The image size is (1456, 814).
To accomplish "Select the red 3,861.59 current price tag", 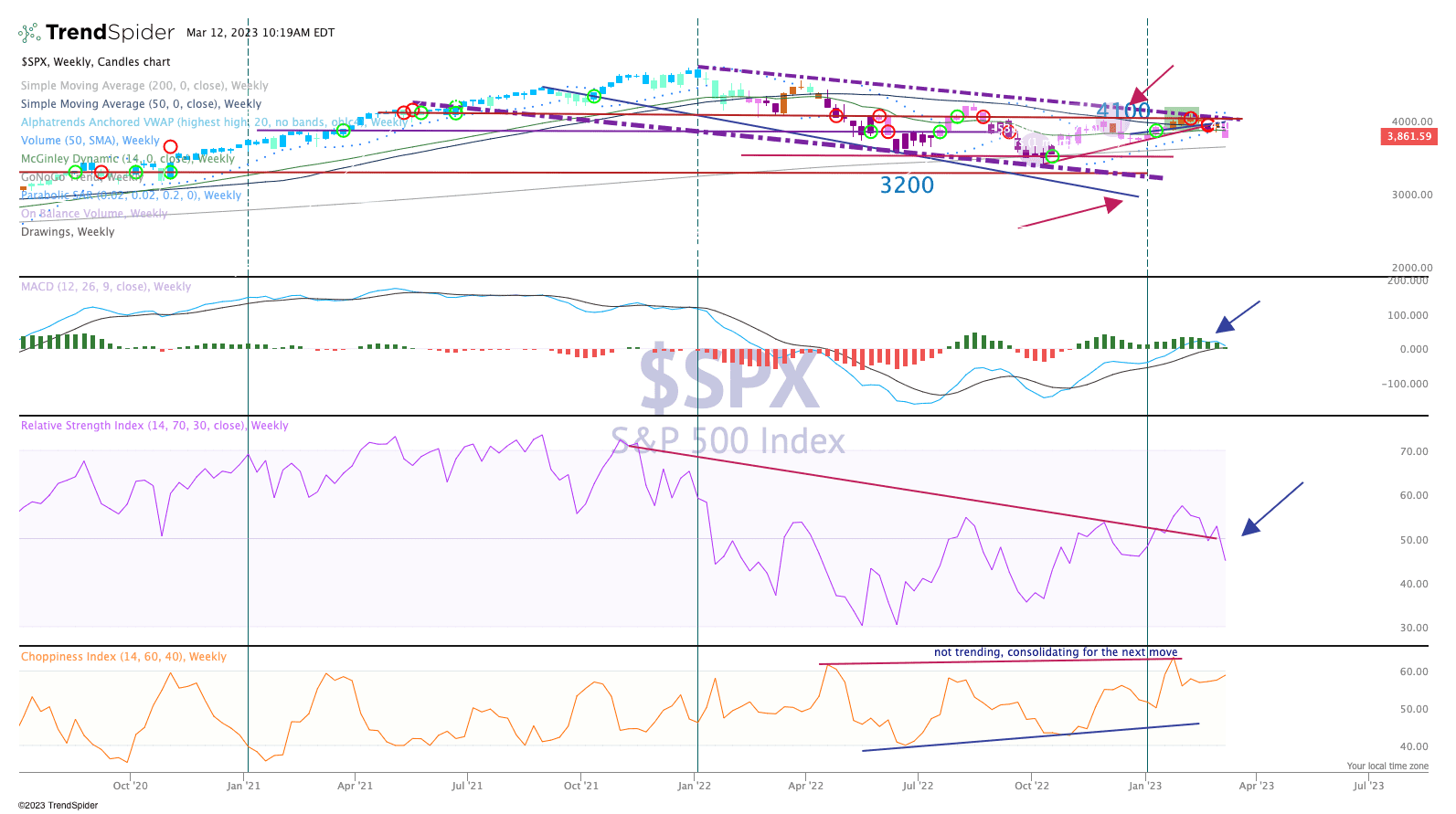I will tap(1408, 136).
